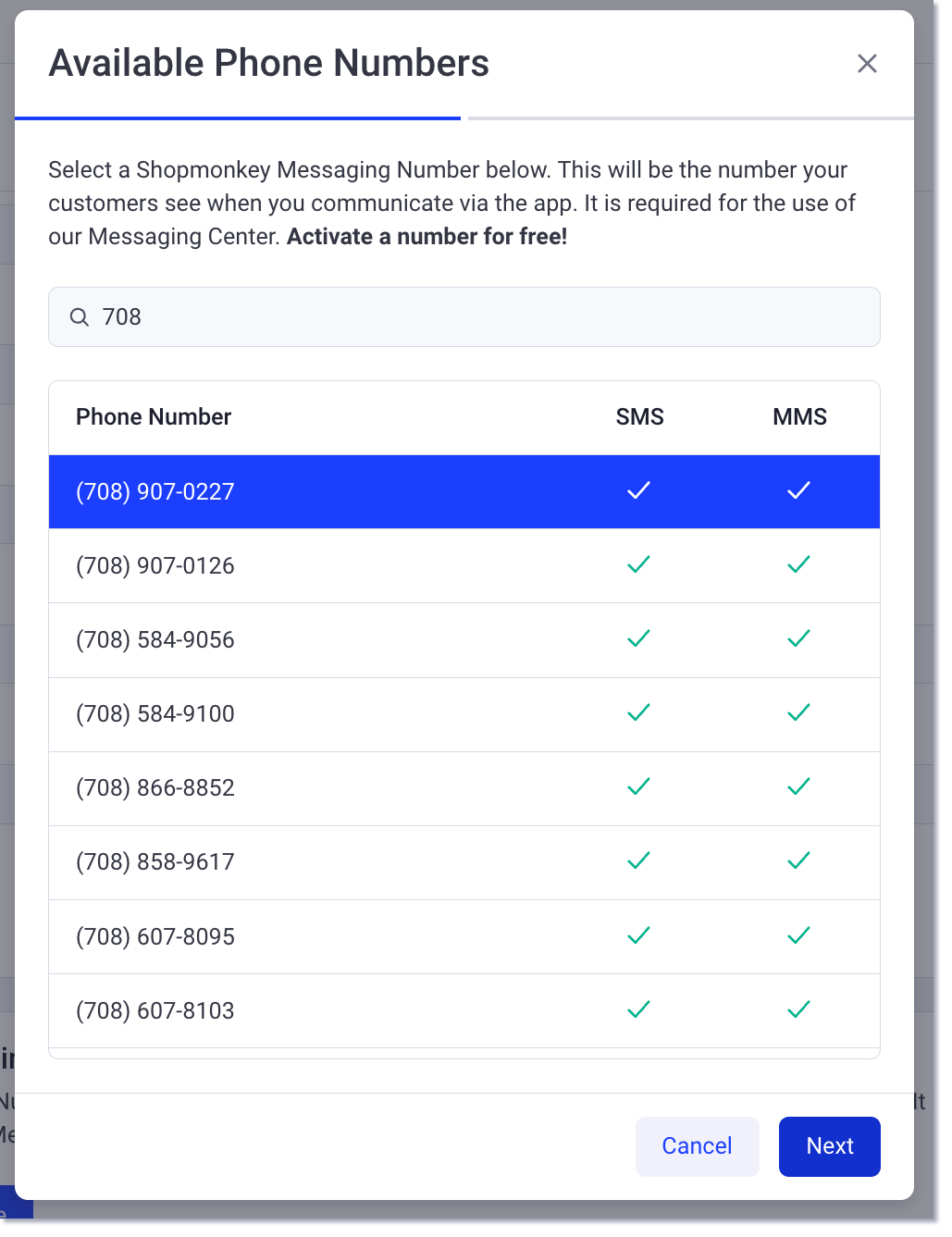Click the SMS checkmark for (708) 907-0227
Viewport: 952px width, 1237px height.
coord(638,491)
